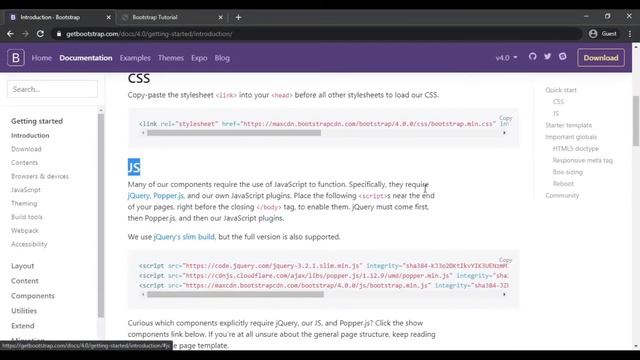
Task: Open Expo in navbar
Action: [199, 58]
